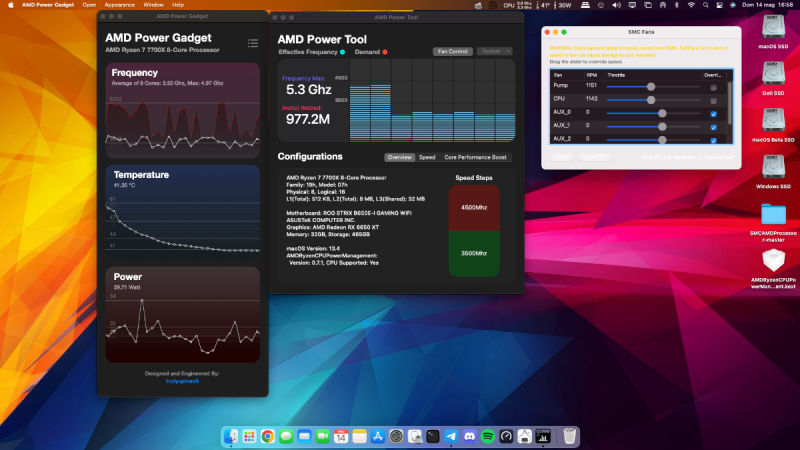The image size is (800, 450).
Task: Click the 3500Mhz speed step block
Action: point(474,254)
